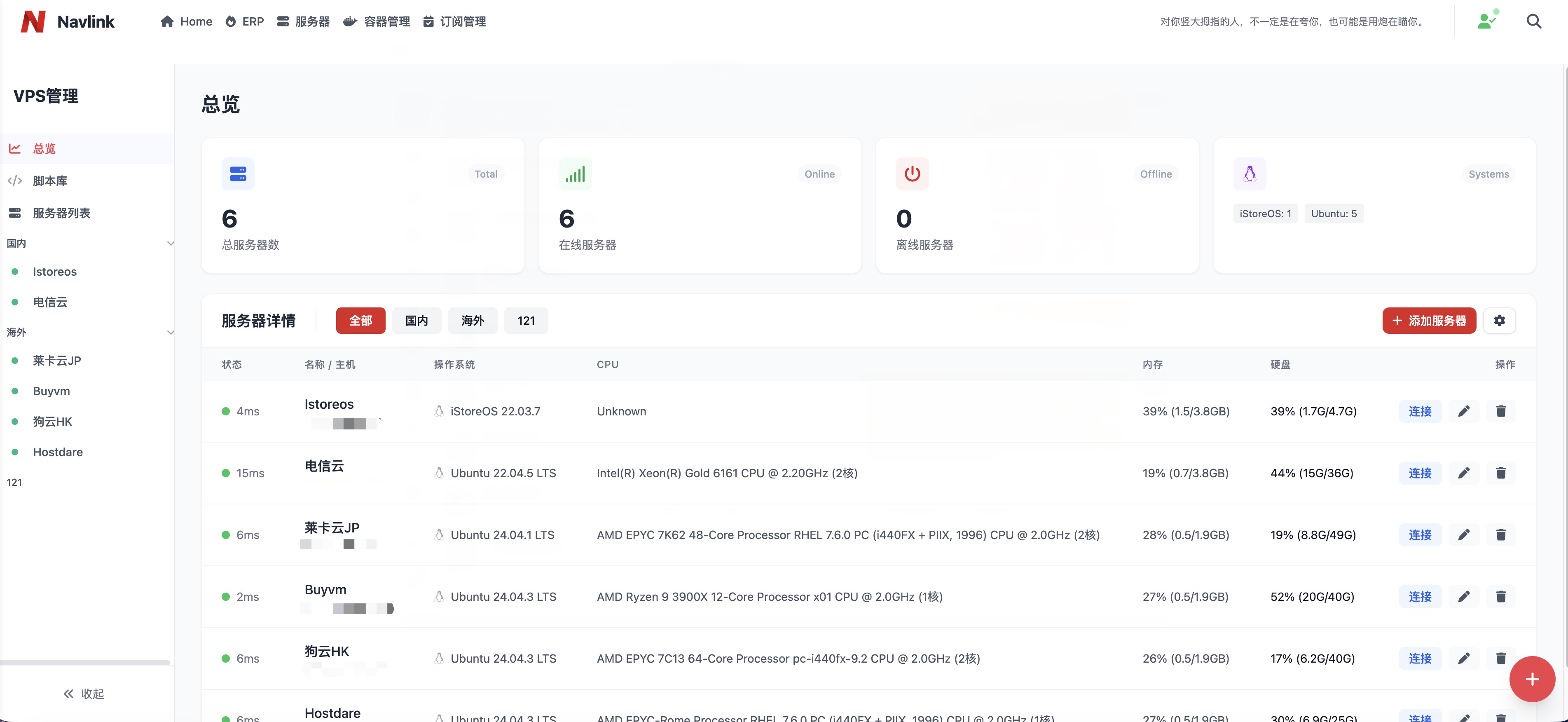Click the floating plus button bottom right
Image resolution: width=1568 pixels, height=722 pixels.
[1532, 679]
